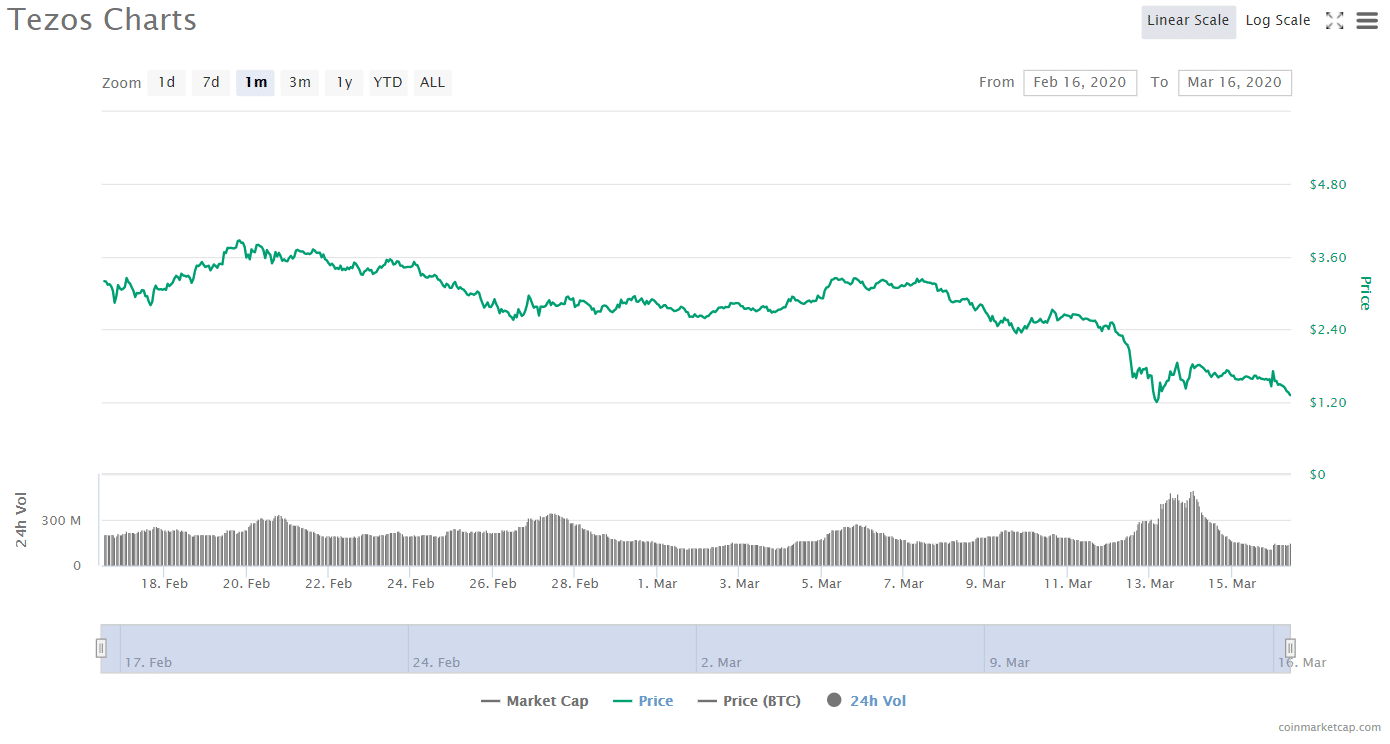Set zoom to 1y
The height and width of the screenshot is (744, 1390).
[x=344, y=83]
